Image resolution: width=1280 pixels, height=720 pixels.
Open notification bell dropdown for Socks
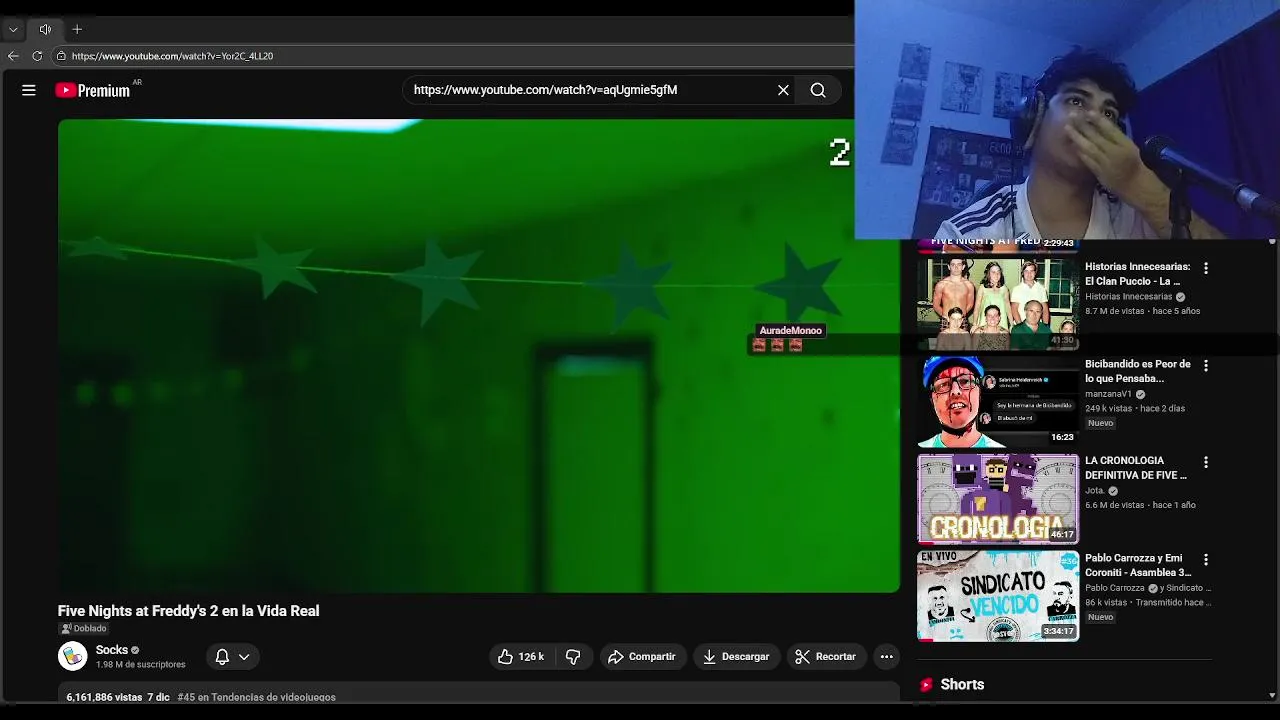coord(232,656)
